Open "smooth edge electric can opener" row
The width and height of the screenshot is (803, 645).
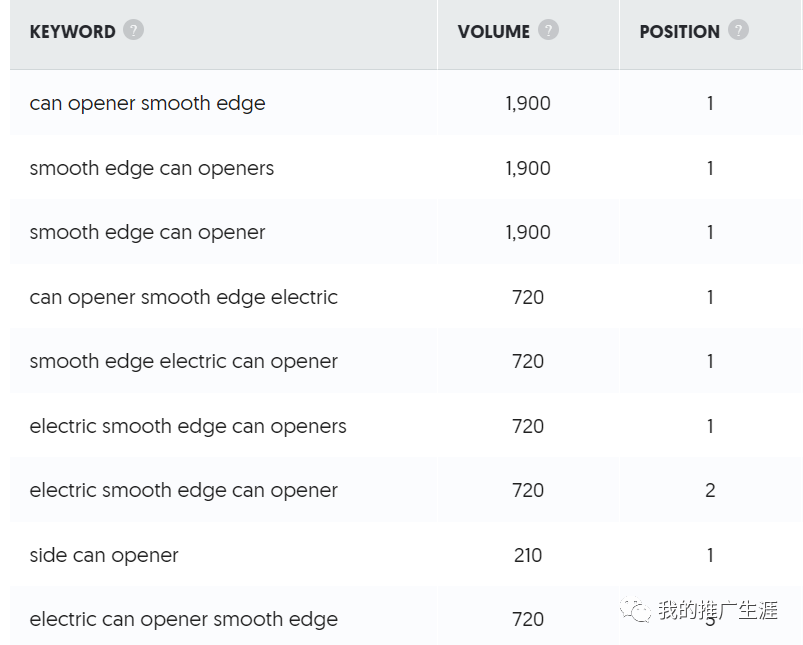tap(183, 361)
